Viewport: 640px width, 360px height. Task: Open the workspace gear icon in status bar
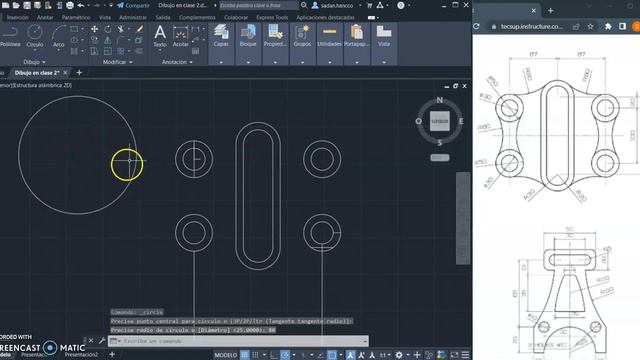tap(399, 355)
